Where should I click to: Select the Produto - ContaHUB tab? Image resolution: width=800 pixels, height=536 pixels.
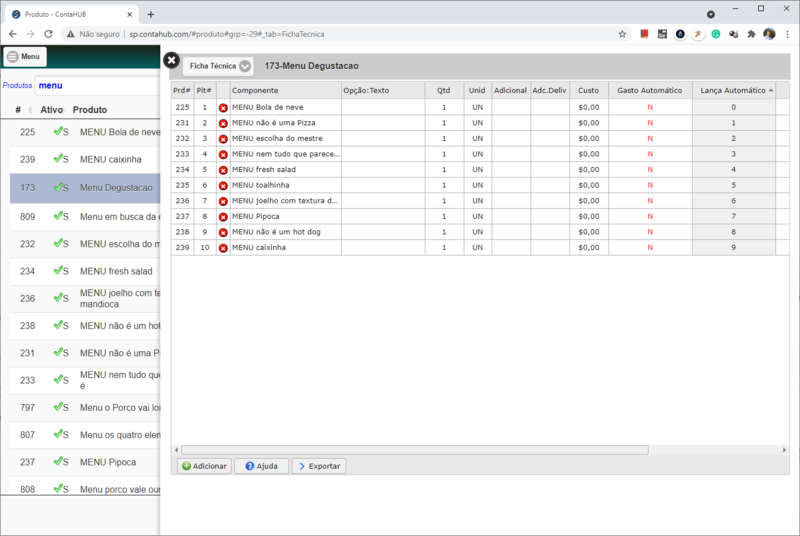pos(72,14)
